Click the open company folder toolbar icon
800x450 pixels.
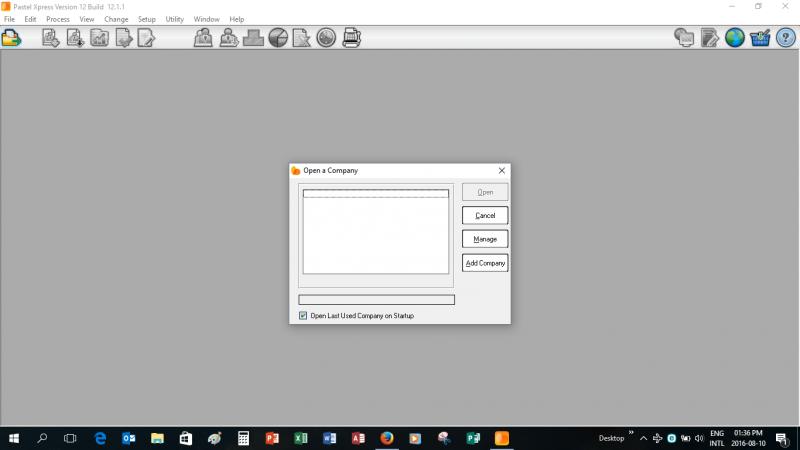[11, 38]
